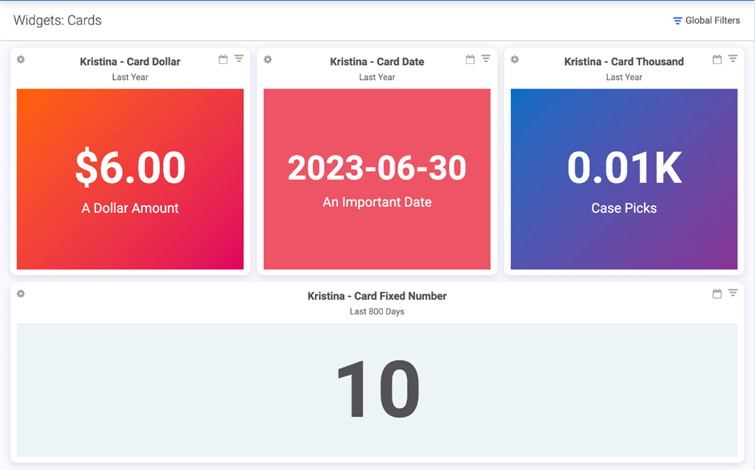Click the Last 800 Days date range label
The height and width of the screenshot is (470, 755).
coord(377,312)
